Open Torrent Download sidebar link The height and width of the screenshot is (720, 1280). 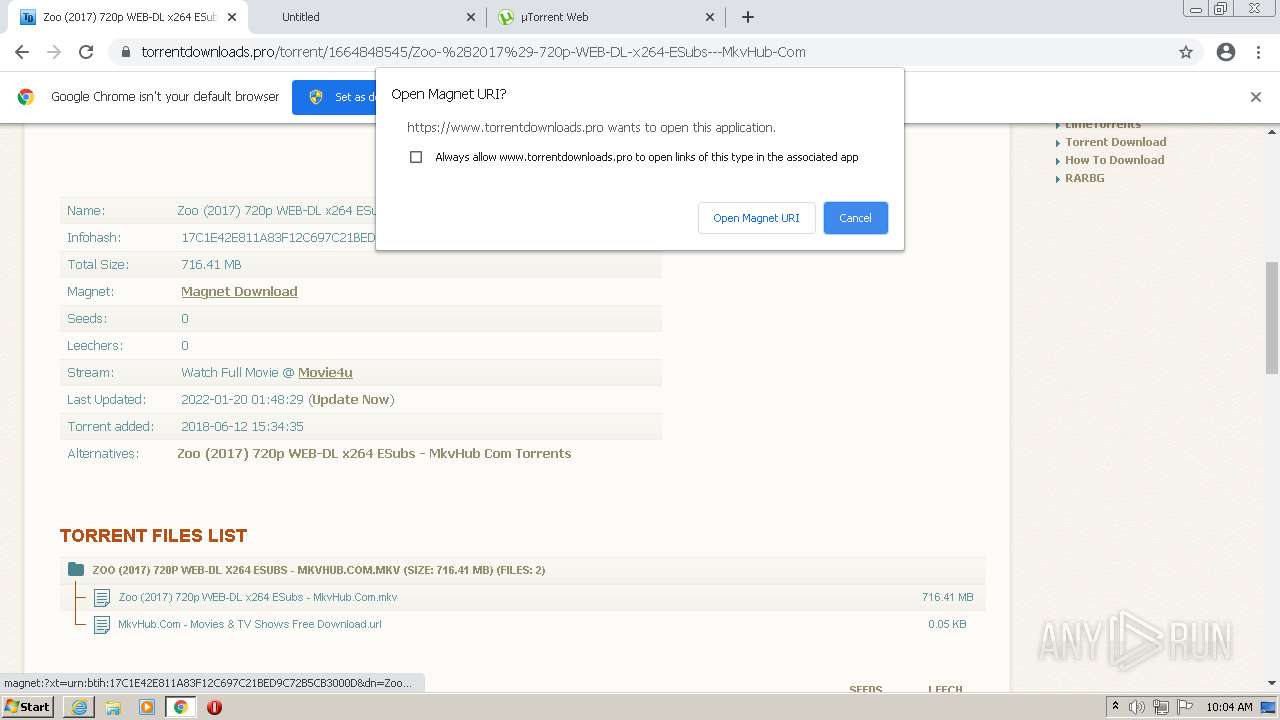pyautogui.click(x=1115, y=142)
